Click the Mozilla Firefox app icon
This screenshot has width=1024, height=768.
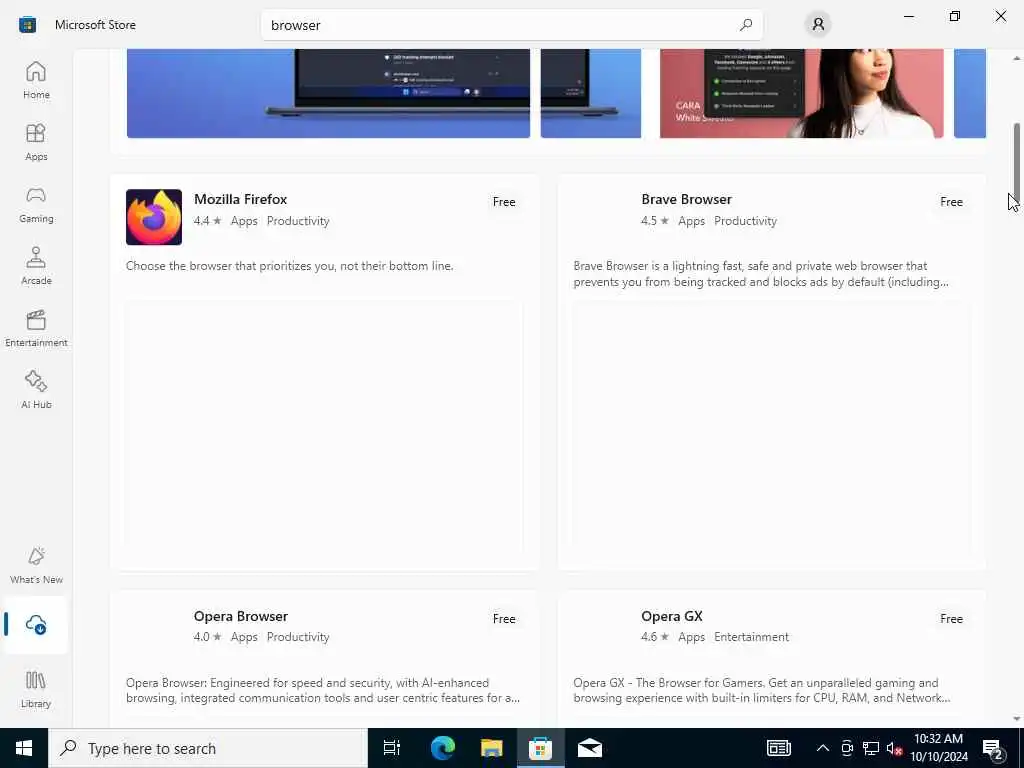[154, 217]
